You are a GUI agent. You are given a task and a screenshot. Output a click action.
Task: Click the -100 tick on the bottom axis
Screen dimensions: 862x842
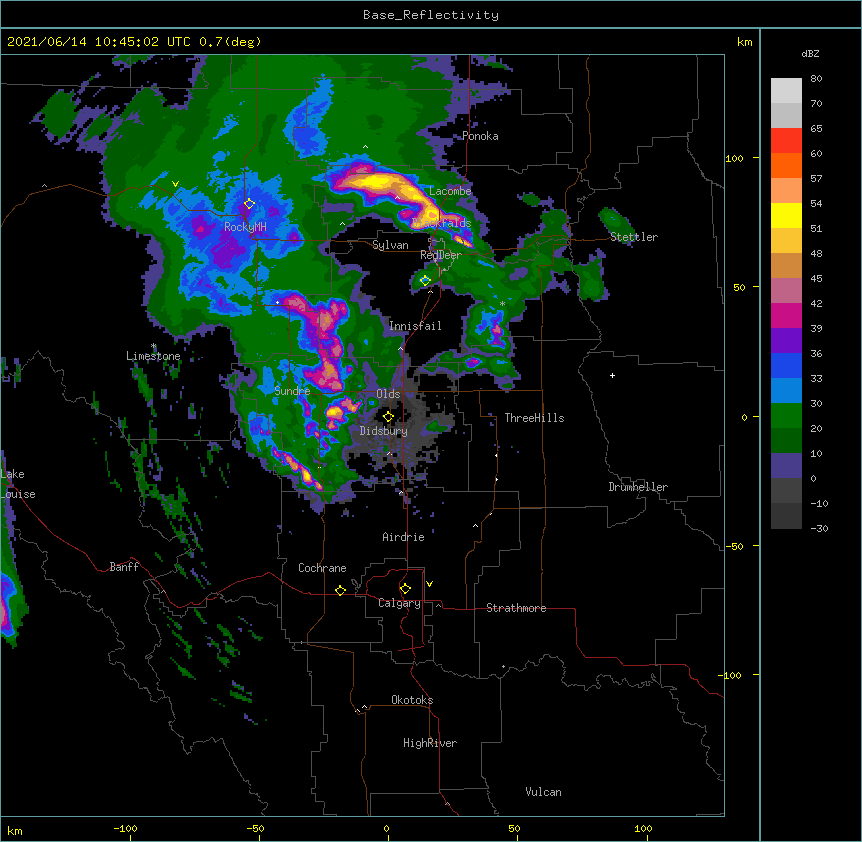(x=125, y=828)
